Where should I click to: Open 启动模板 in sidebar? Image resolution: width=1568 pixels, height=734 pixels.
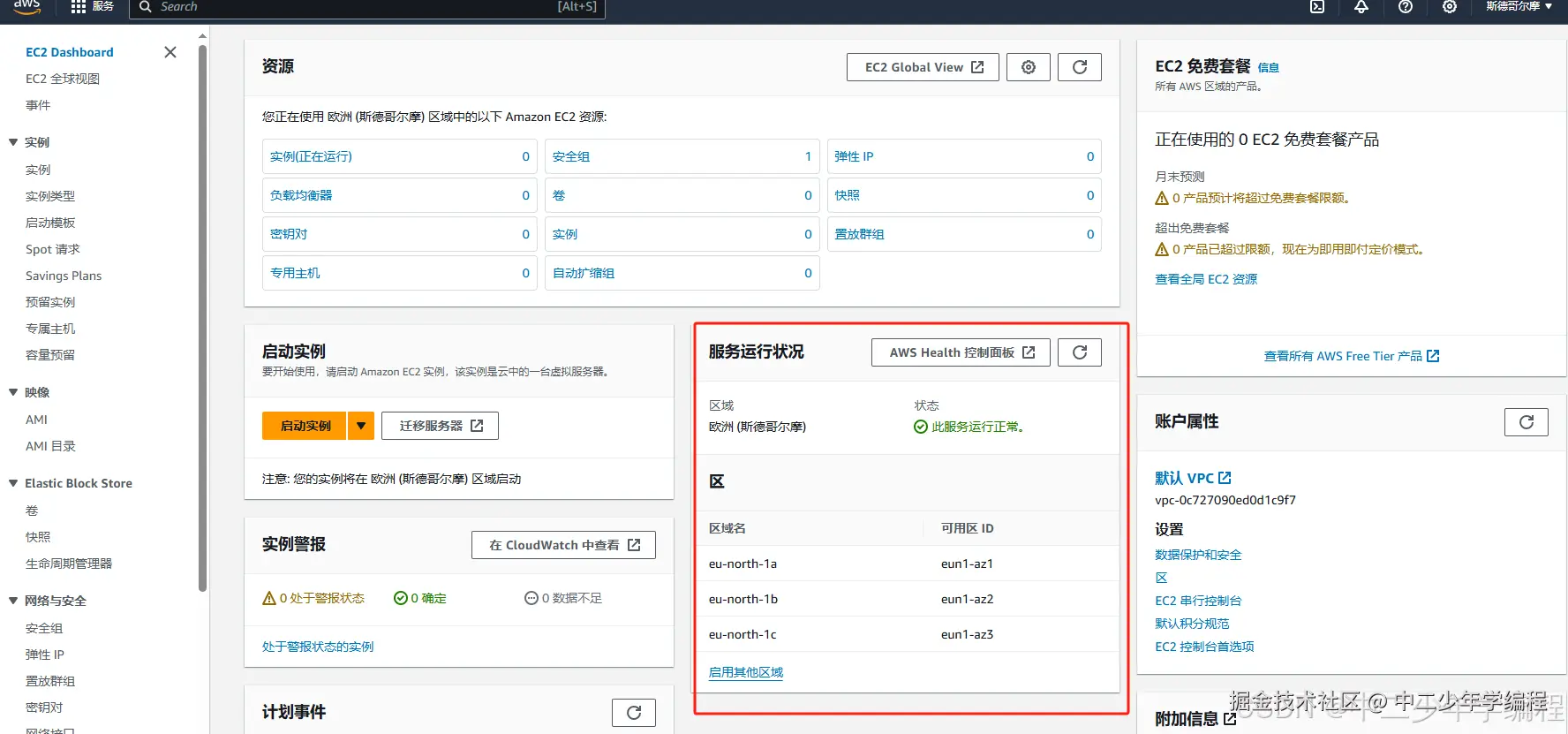click(x=50, y=223)
